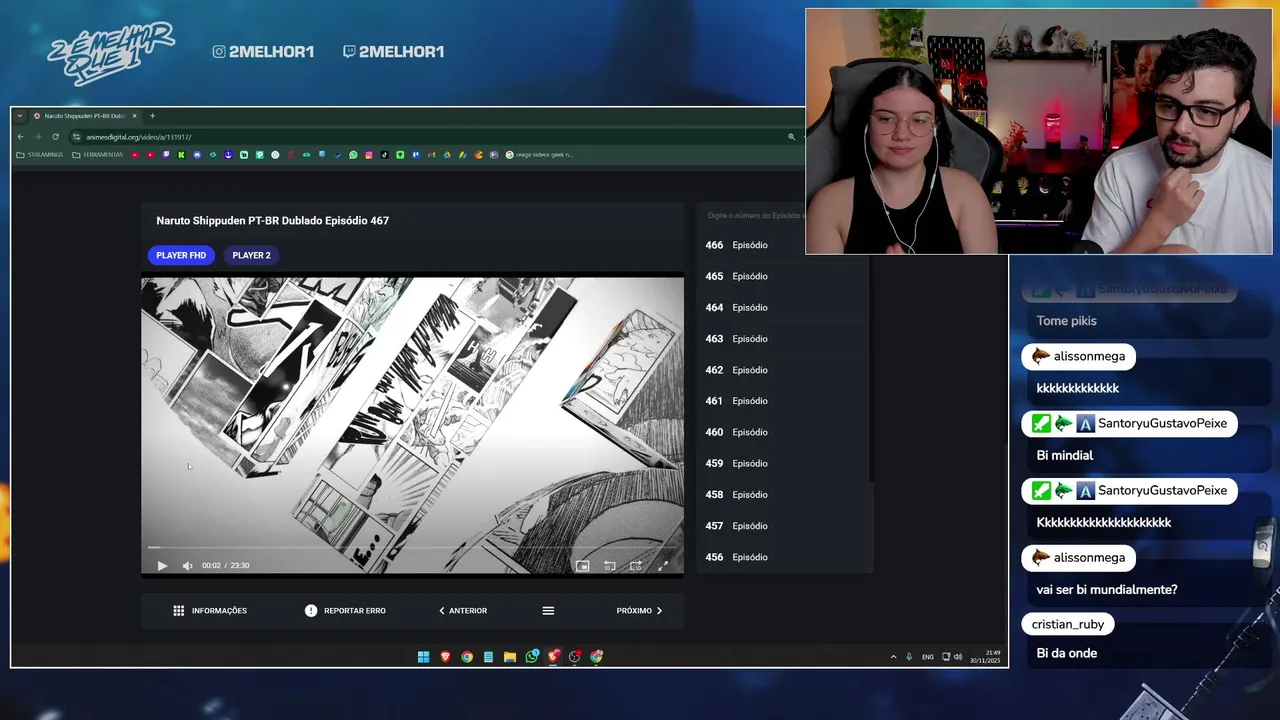
Task: Skip forward video 10 seconds
Action: (x=635, y=566)
